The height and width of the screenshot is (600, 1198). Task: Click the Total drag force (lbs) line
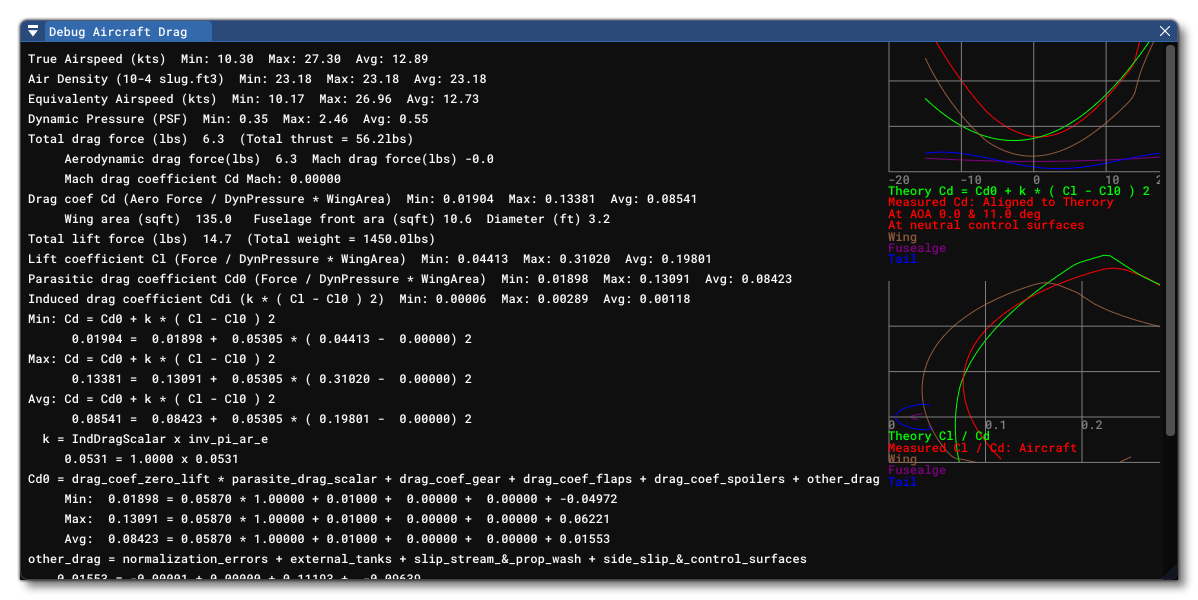(220, 139)
